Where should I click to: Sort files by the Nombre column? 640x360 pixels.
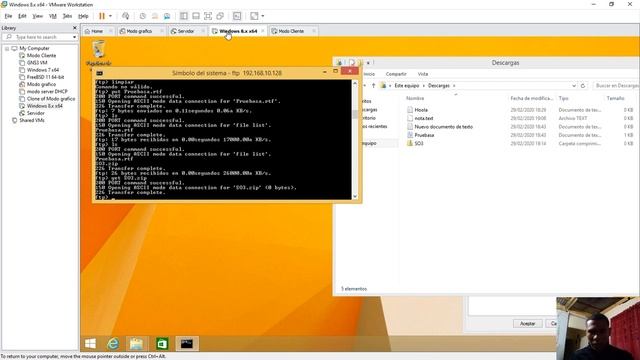(415, 98)
